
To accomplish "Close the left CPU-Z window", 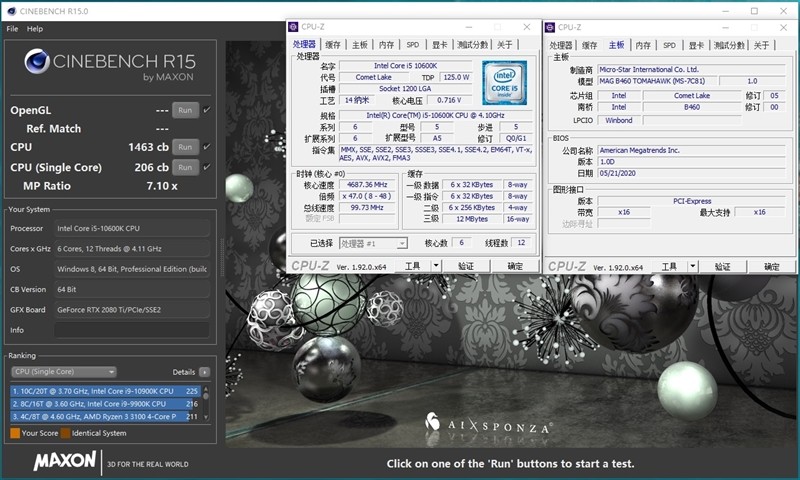I will (x=527, y=27).
